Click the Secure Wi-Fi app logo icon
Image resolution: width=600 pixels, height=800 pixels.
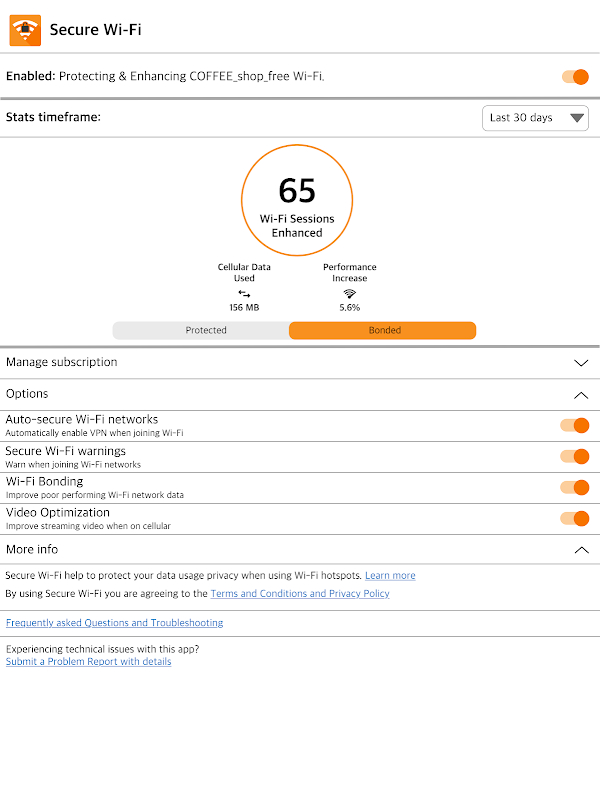point(25,29)
